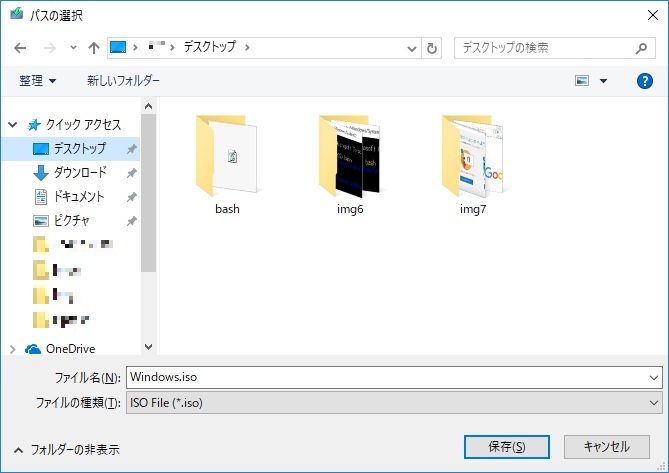Select the bash folder

click(x=227, y=164)
